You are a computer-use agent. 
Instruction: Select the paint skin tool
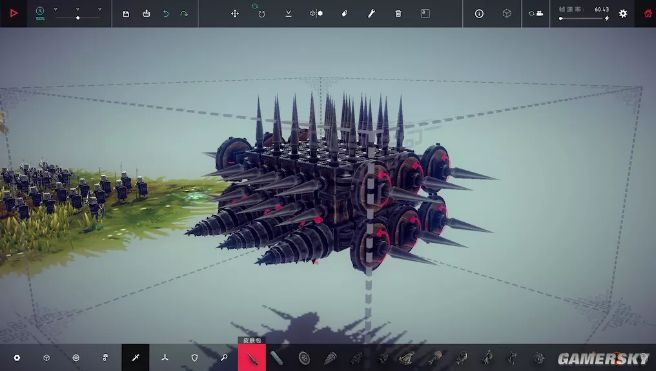[x=344, y=14]
